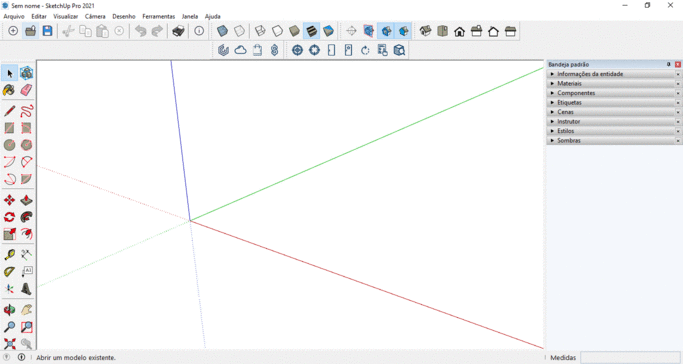
Task: Select the Circle tool
Action: tap(9, 145)
